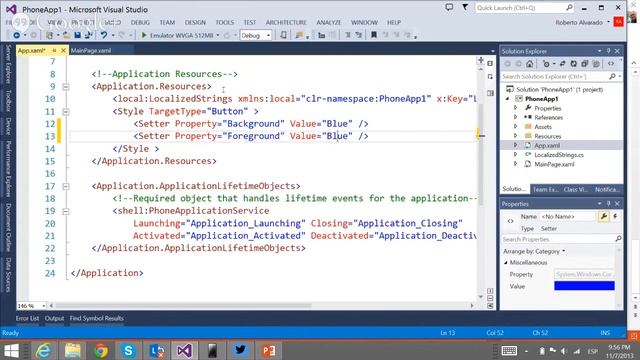
Task: Open Chrome from the taskbar
Action: click(100, 351)
